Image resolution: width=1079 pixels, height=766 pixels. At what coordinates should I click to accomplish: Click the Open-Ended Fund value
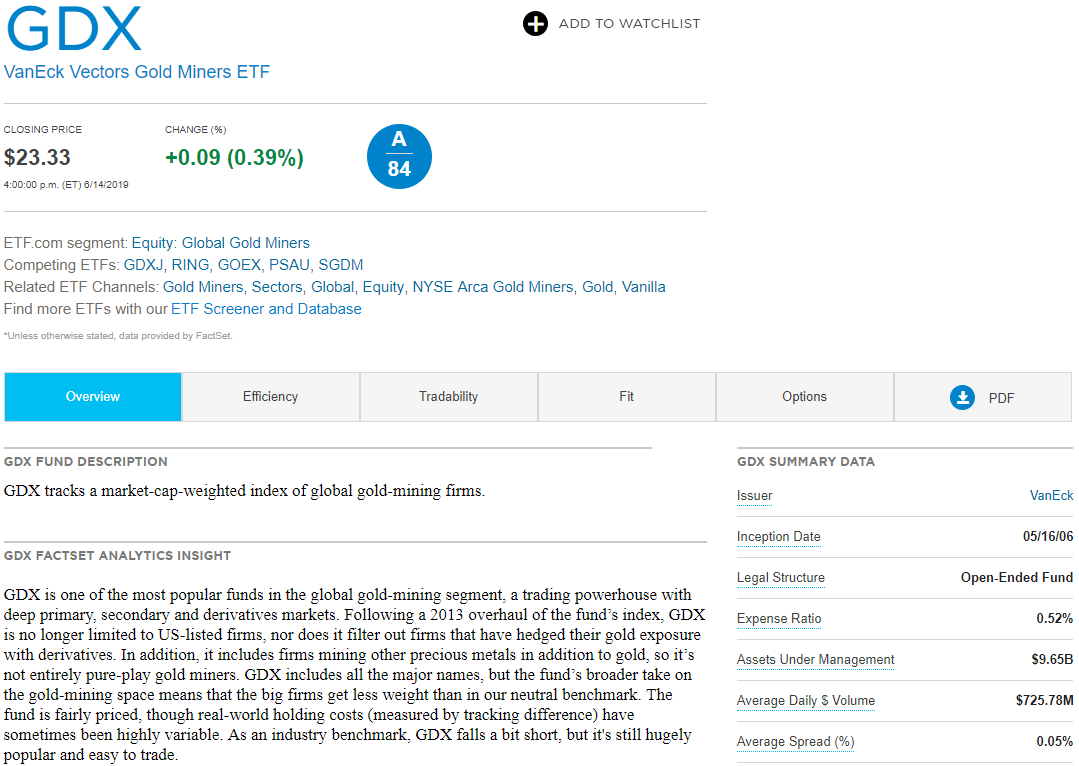1016,577
